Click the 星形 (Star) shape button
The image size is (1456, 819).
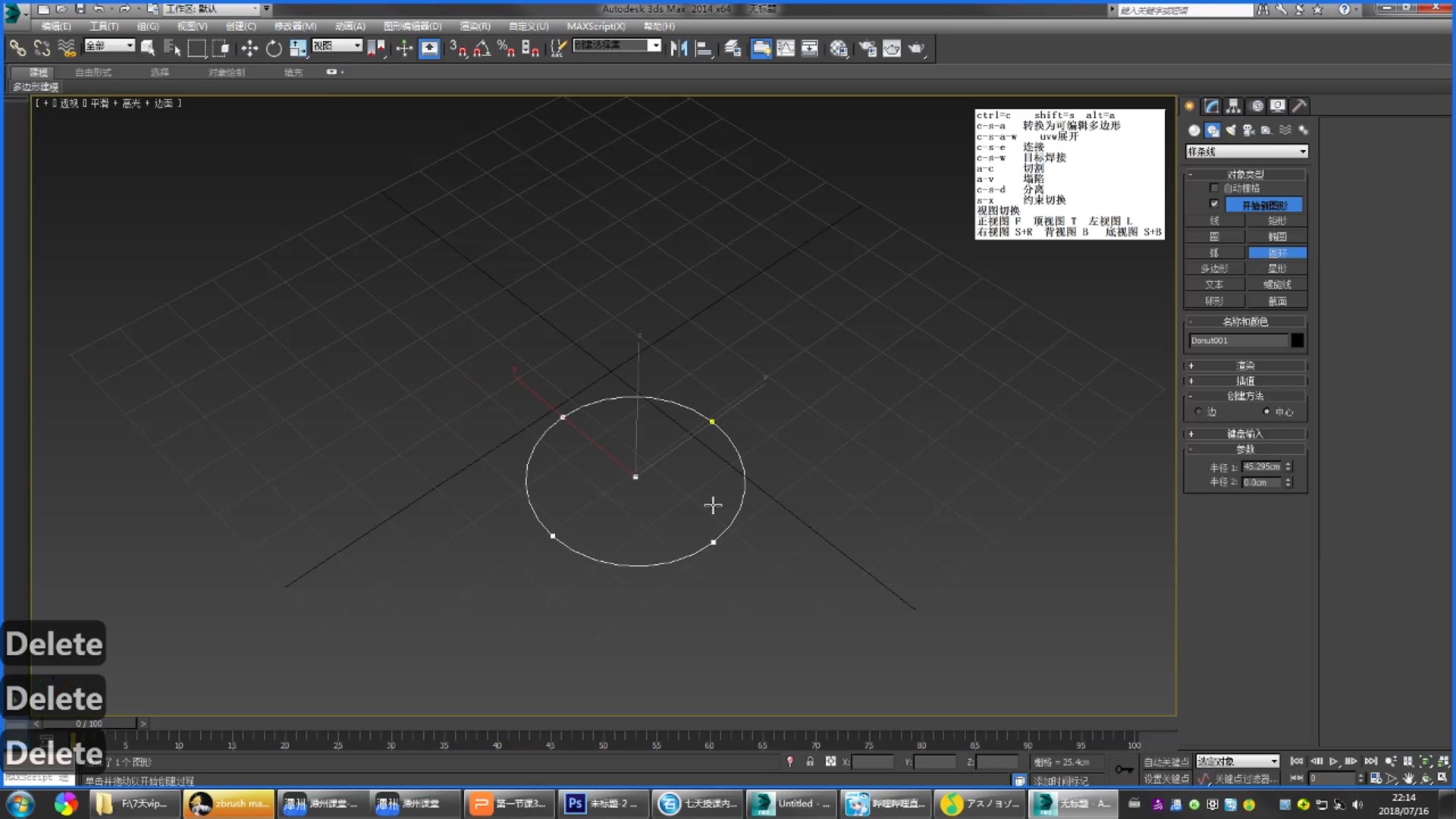pyautogui.click(x=1277, y=268)
